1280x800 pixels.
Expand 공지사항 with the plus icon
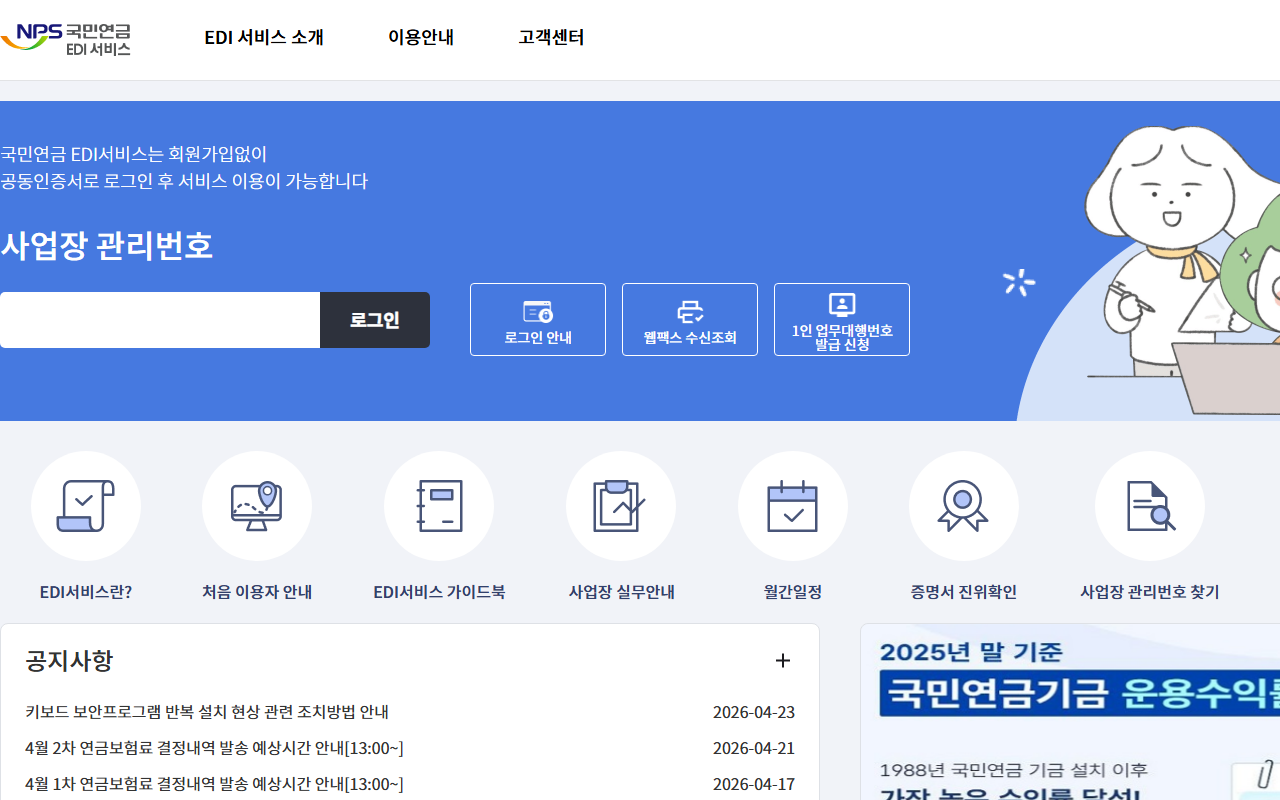click(x=783, y=661)
